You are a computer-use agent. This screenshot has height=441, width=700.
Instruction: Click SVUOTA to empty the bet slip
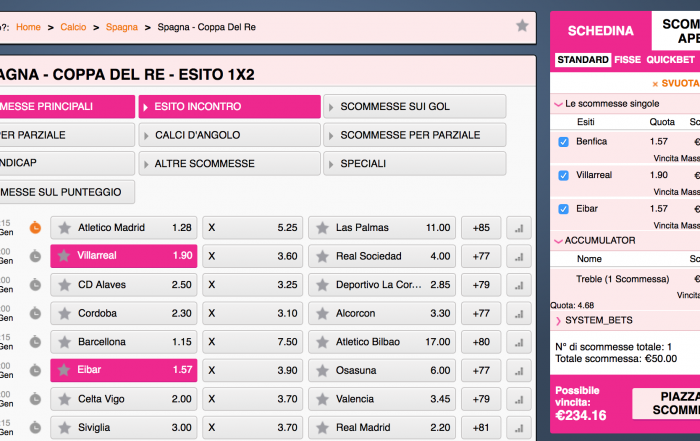coord(676,83)
